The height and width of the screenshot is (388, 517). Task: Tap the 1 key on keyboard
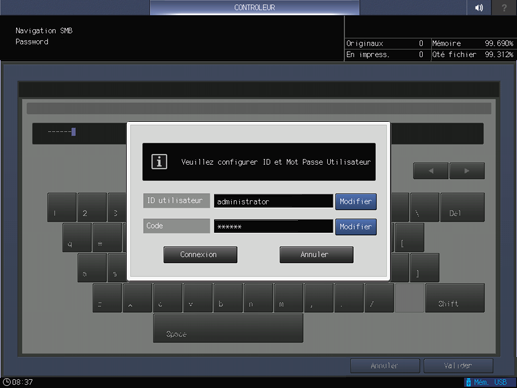[62, 207]
